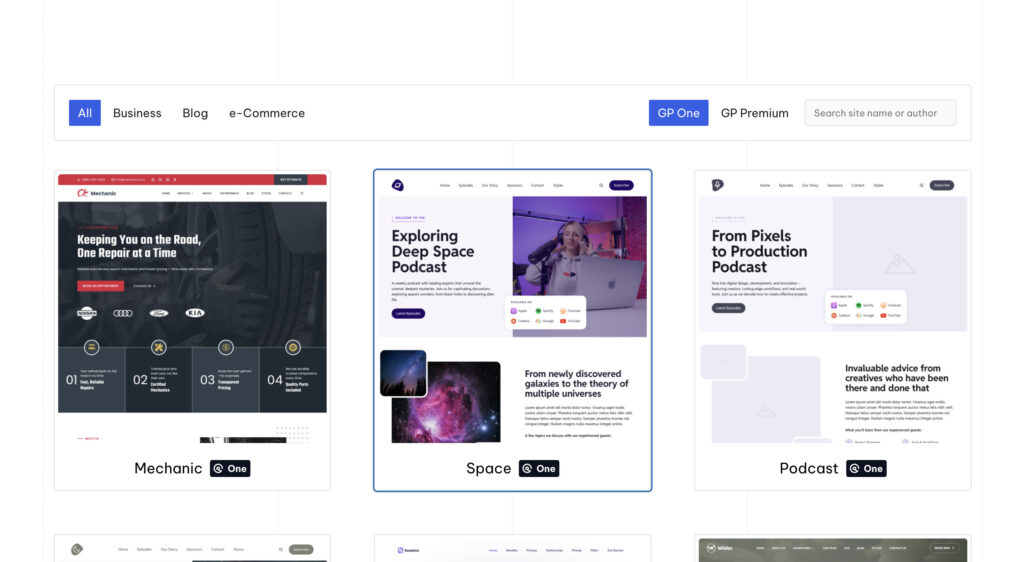
Task: Click the Space site title
Action: tap(488, 469)
